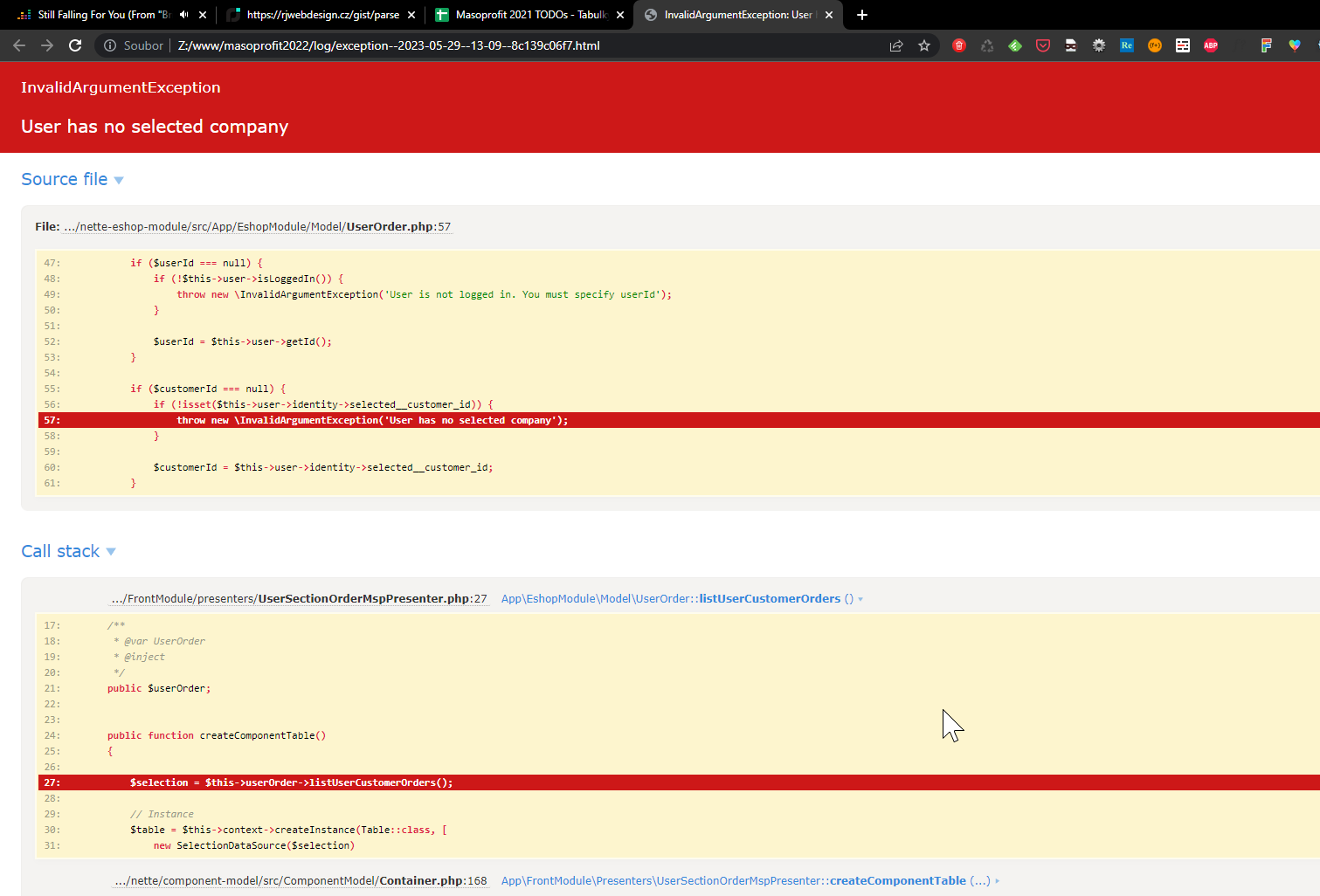Screen dimensions: 1320x896
Task: Collapse the Call stack section
Action: point(68,551)
